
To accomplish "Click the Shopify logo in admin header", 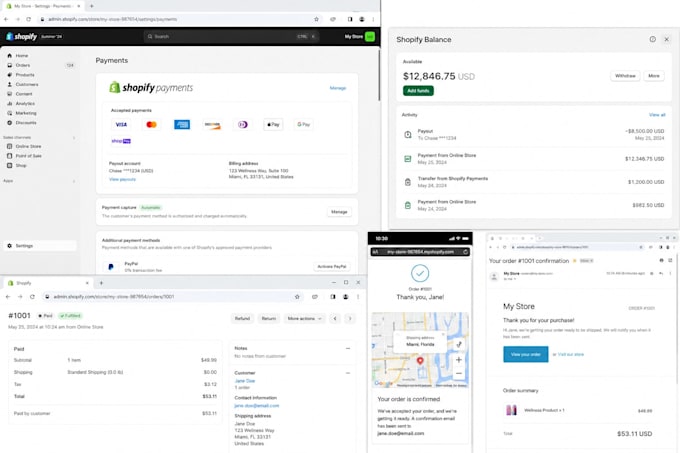I will pyautogui.click(x=22, y=36).
